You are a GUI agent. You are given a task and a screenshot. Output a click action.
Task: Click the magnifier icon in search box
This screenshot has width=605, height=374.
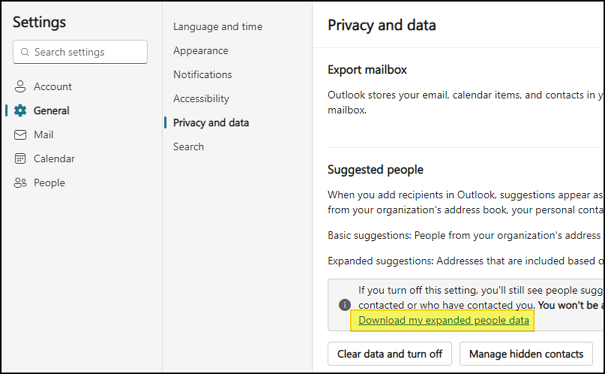tap(25, 52)
